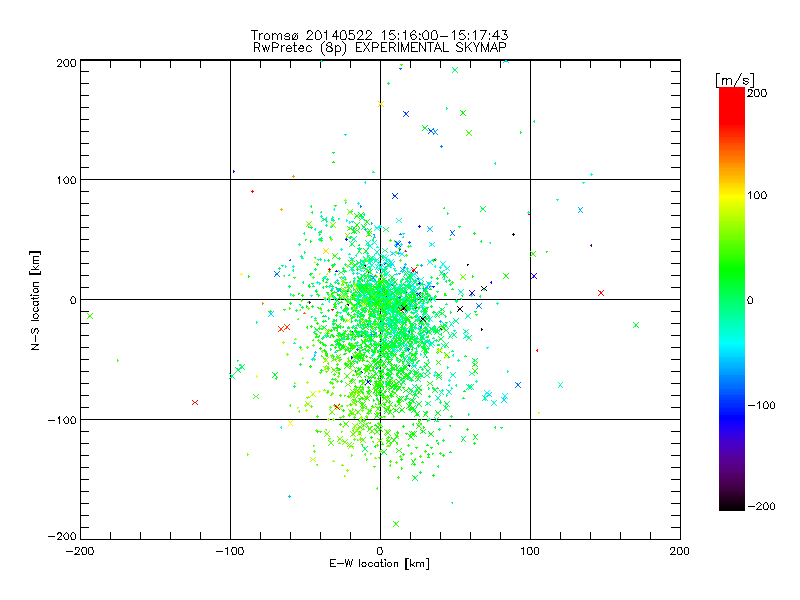Click the "E-W location [km]" axis label

[x=379, y=564]
